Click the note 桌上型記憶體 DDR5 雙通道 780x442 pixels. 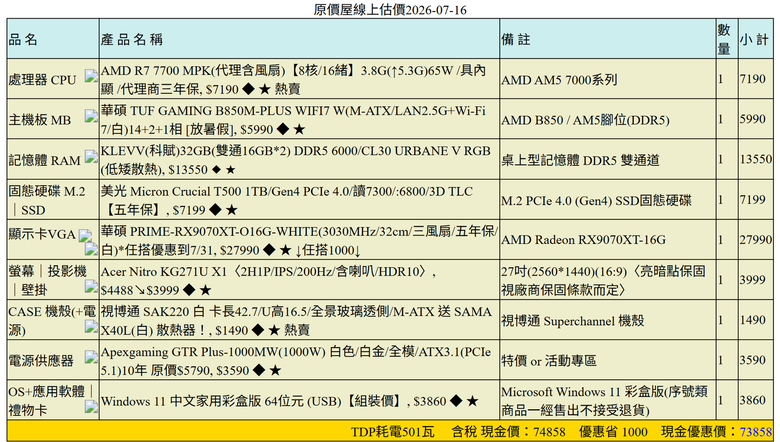(x=580, y=160)
